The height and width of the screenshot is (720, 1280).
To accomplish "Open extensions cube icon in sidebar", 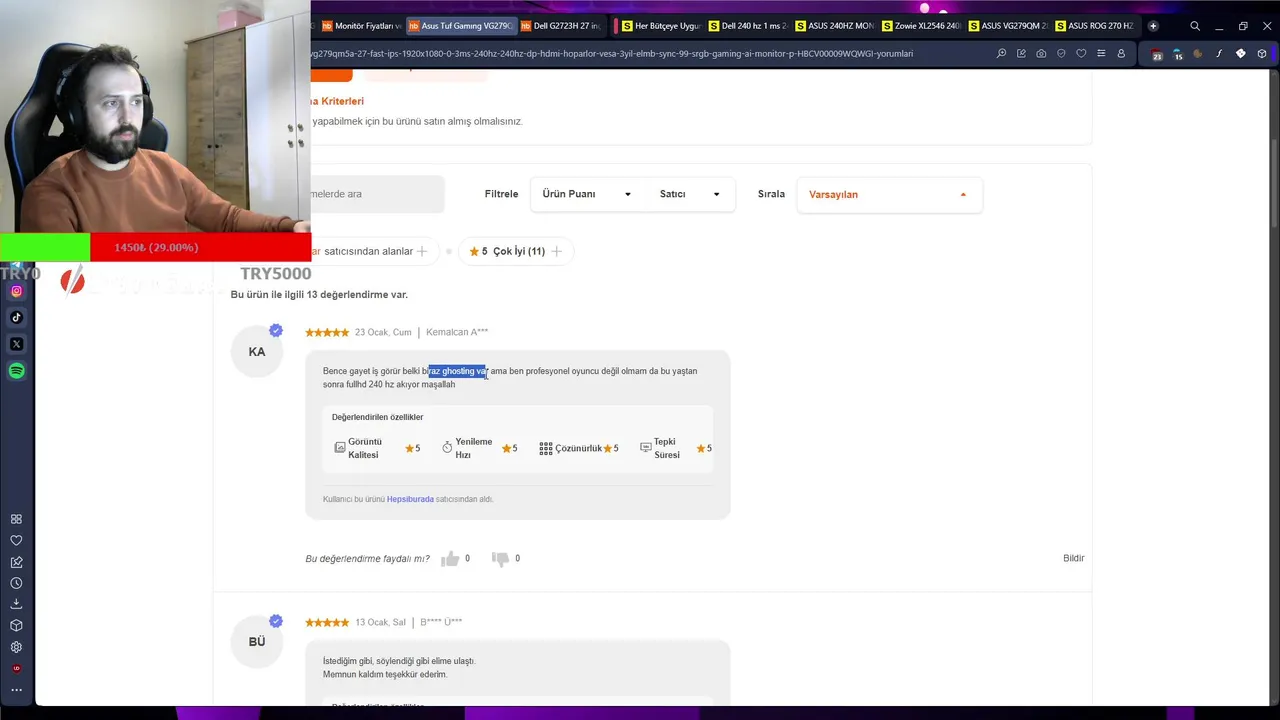I will (16, 625).
